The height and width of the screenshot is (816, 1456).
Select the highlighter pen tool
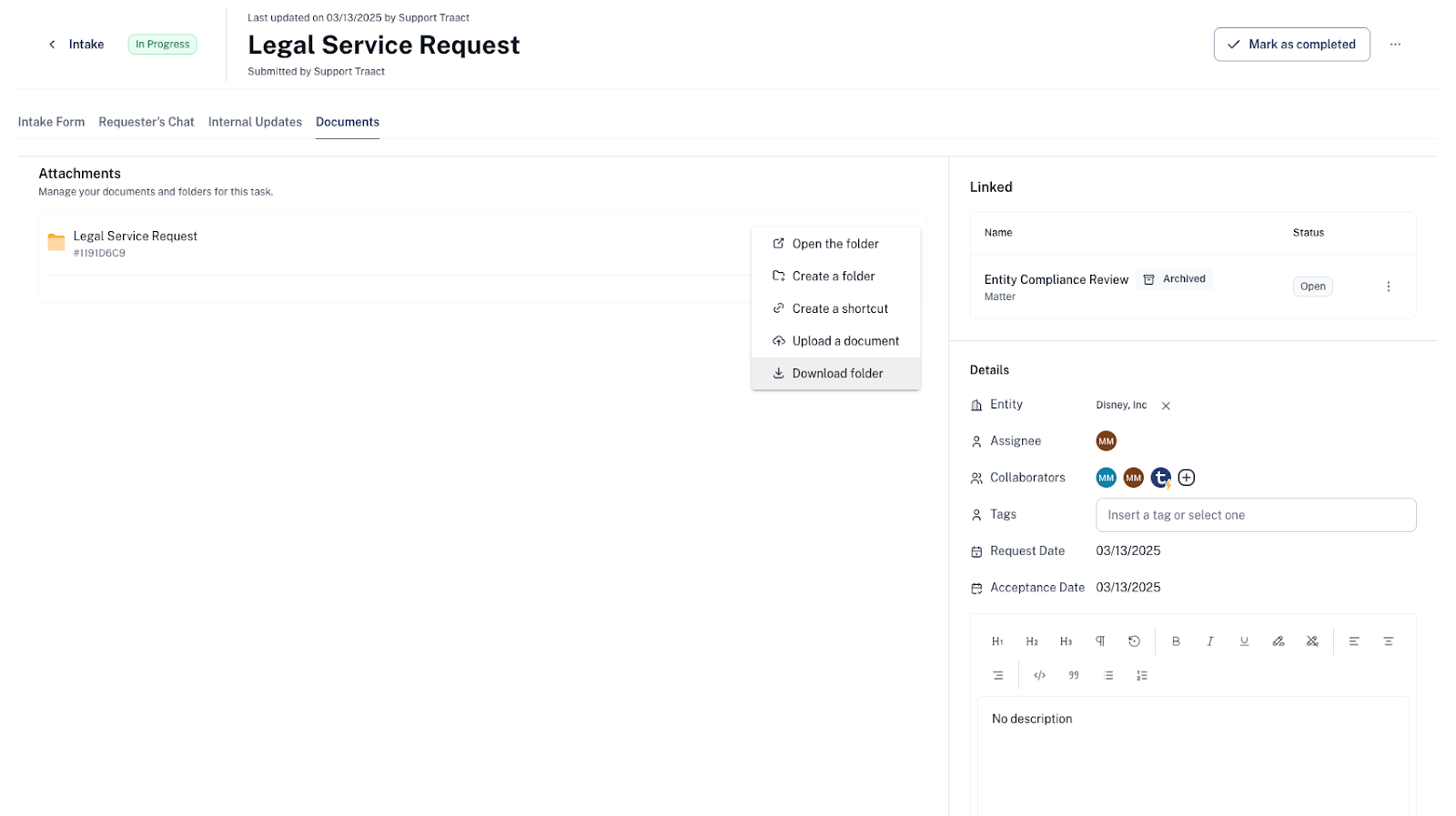[x=1278, y=641]
